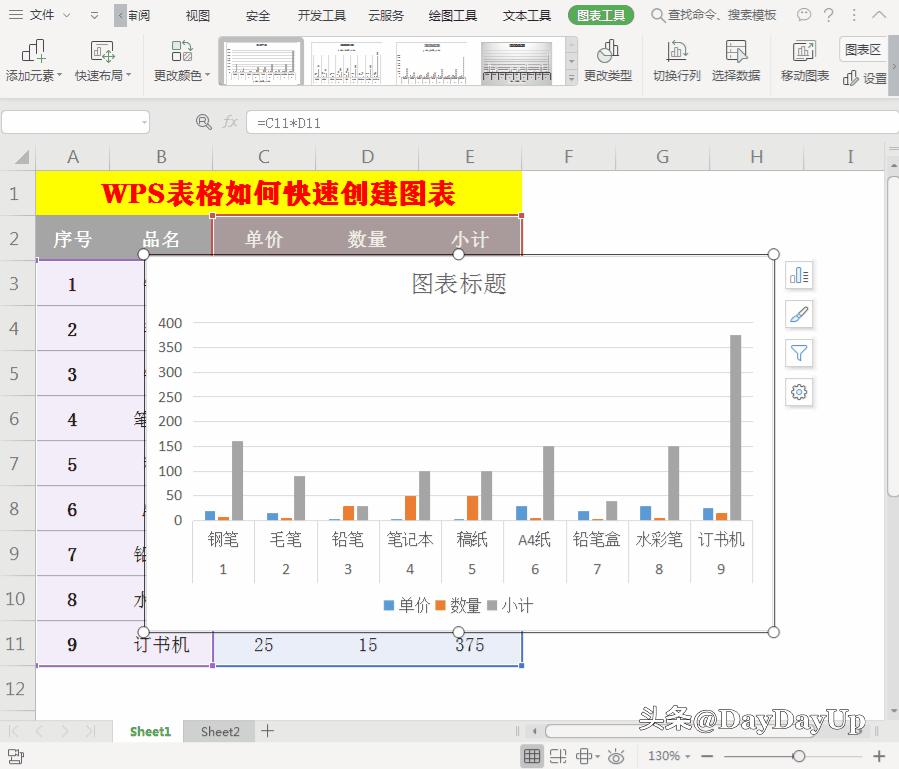Click the + to add a new worksheet

click(266, 731)
